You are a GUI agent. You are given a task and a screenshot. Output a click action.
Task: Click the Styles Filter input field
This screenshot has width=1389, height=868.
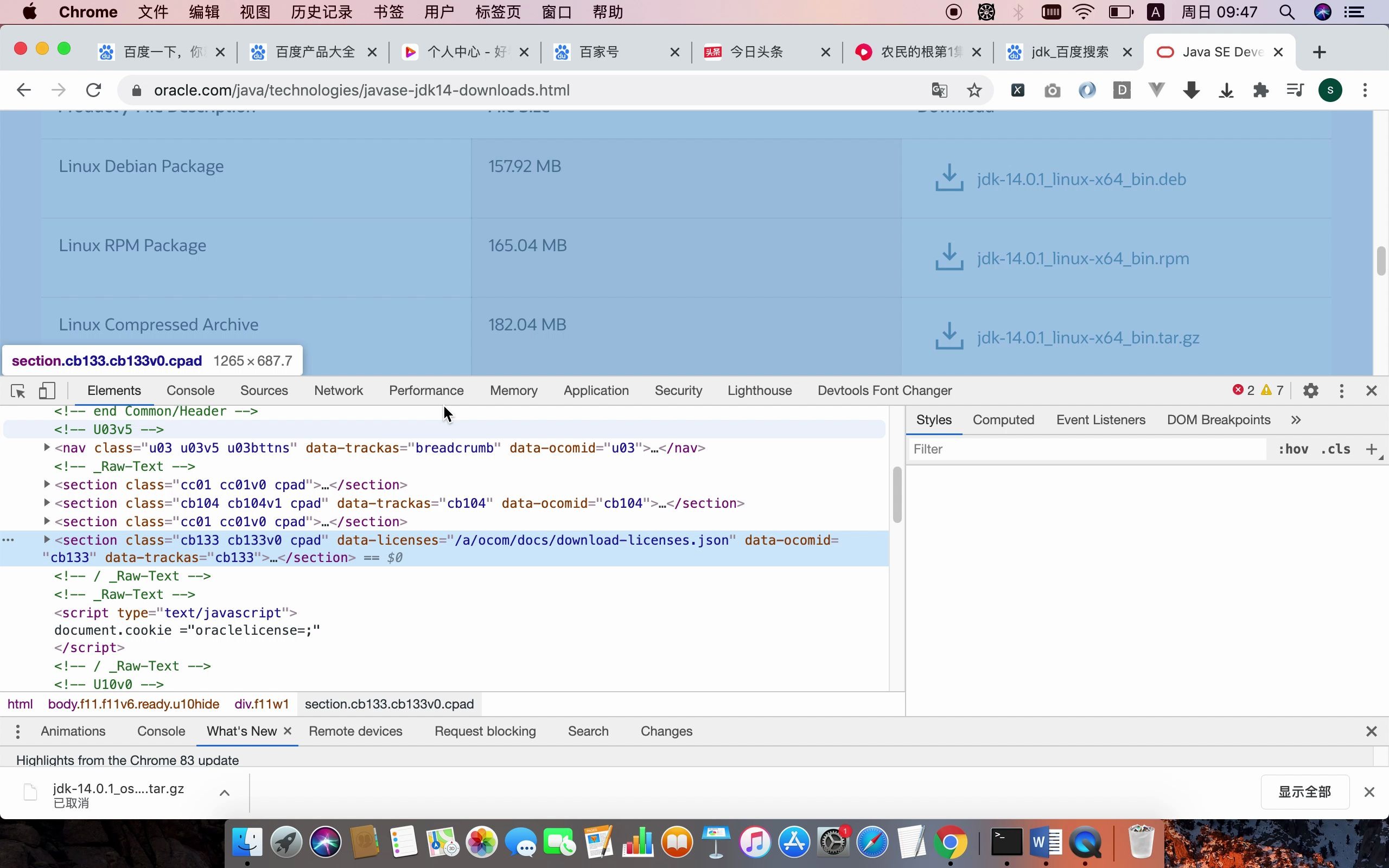point(1087,449)
